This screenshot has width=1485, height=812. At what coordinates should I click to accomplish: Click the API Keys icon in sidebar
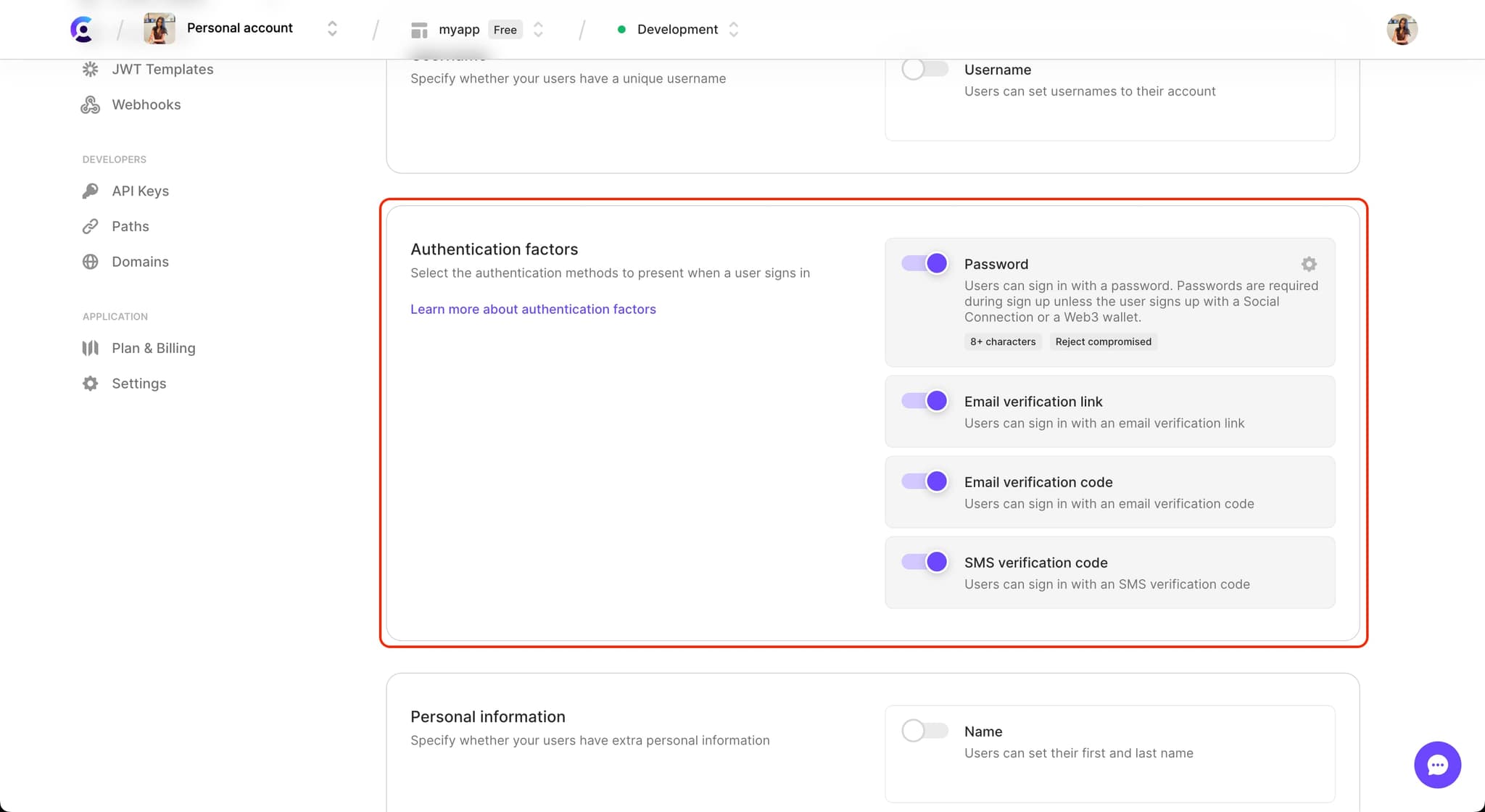90,191
